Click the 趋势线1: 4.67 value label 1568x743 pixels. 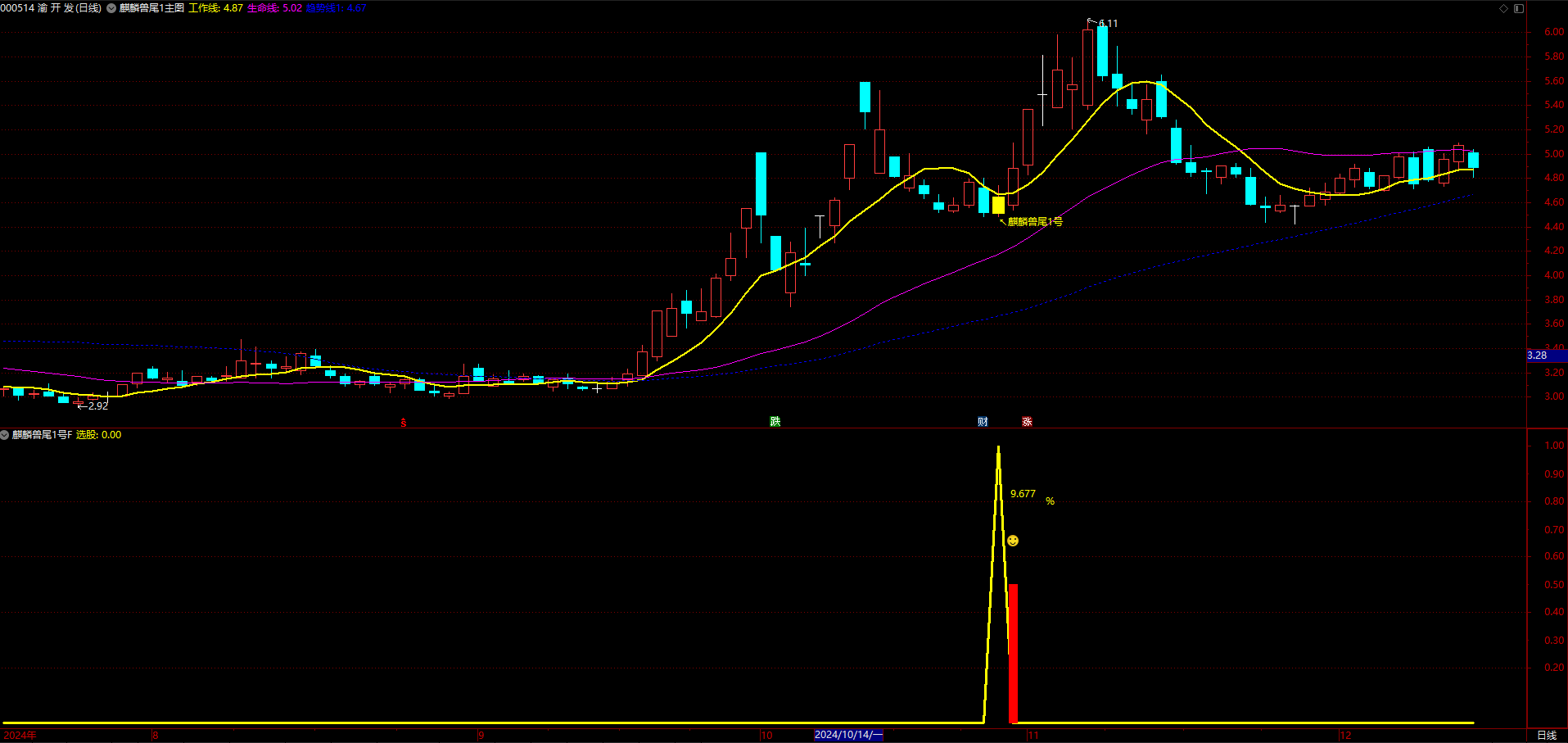click(x=336, y=8)
